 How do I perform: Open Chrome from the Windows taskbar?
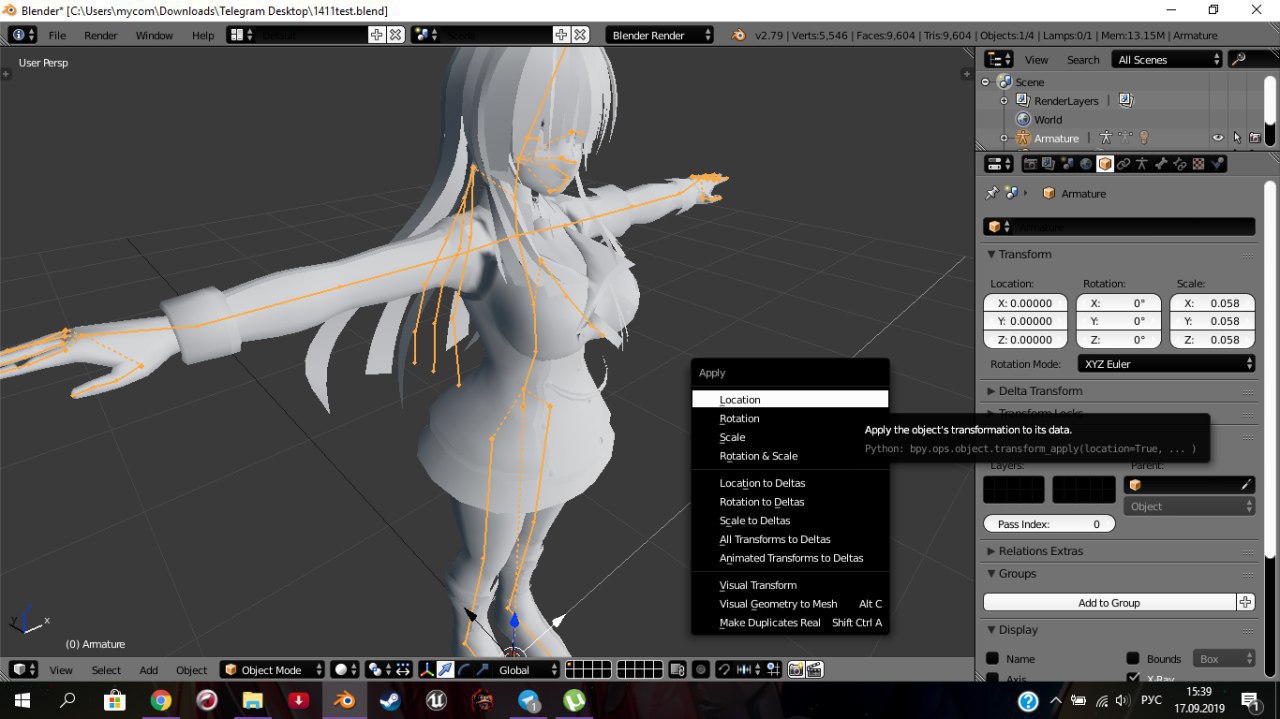(x=161, y=701)
